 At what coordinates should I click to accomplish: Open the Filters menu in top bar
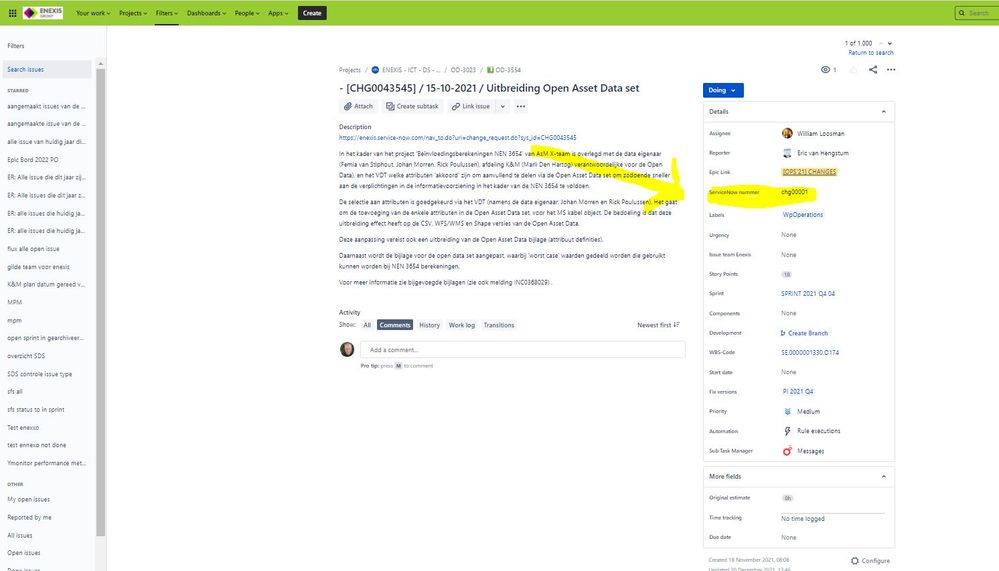[x=167, y=13]
